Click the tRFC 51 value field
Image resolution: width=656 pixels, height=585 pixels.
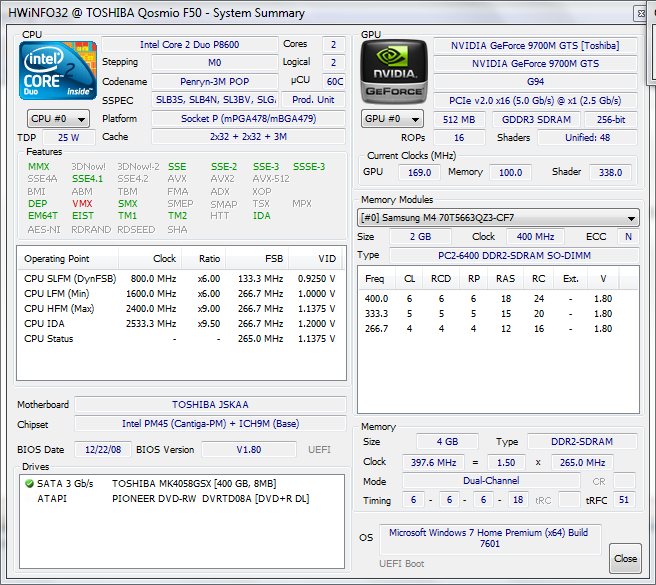pos(624,500)
